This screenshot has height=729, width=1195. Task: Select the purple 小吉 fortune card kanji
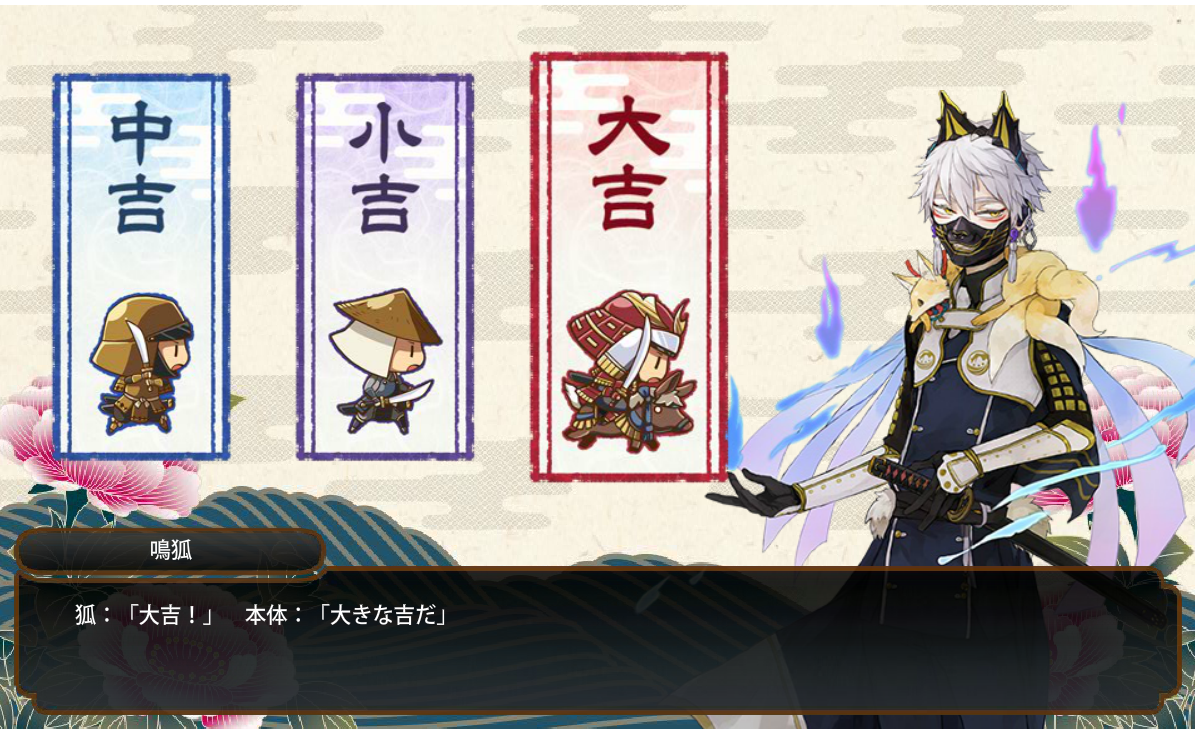tap(384, 167)
